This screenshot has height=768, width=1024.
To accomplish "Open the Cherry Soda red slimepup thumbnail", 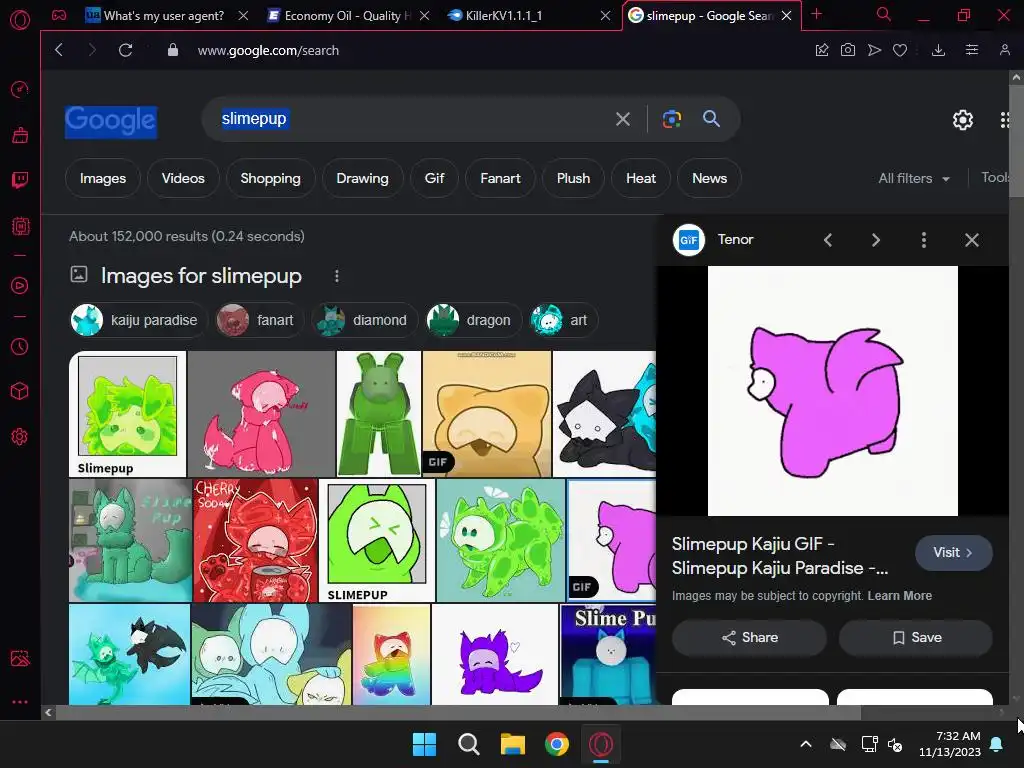I will tap(255, 540).
